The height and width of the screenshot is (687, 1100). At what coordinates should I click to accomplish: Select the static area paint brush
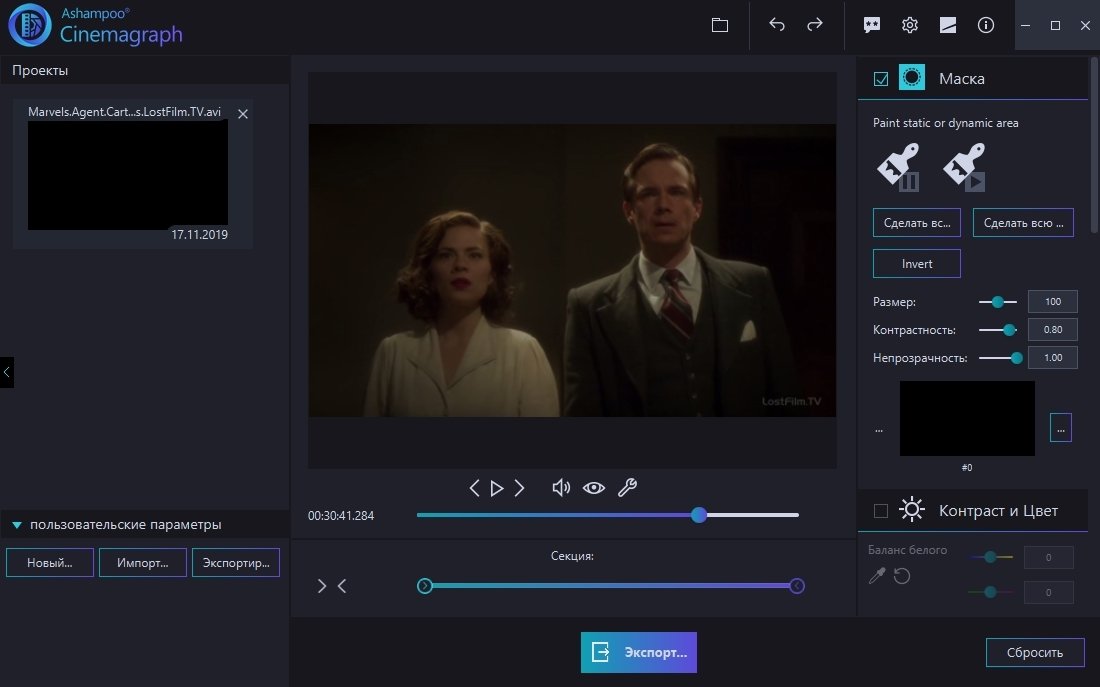tap(899, 167)
